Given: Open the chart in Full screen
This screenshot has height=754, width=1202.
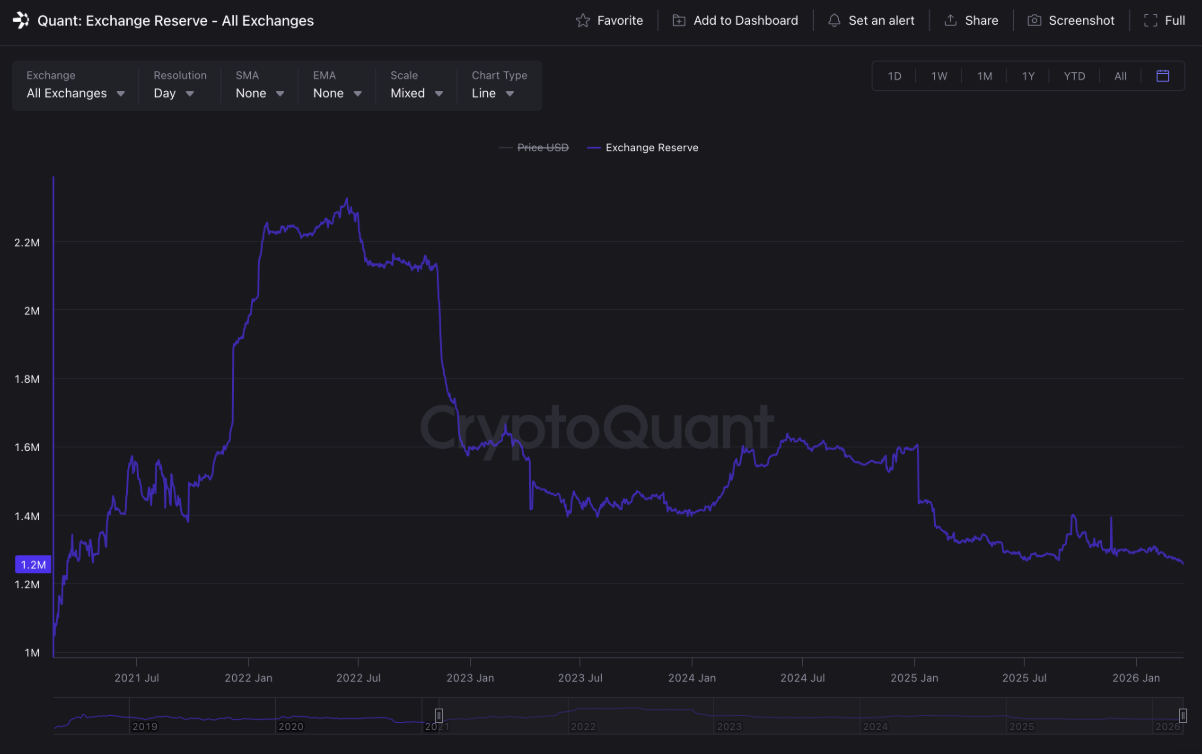Looking at the screenshot, I should [x=1151, y=20].
